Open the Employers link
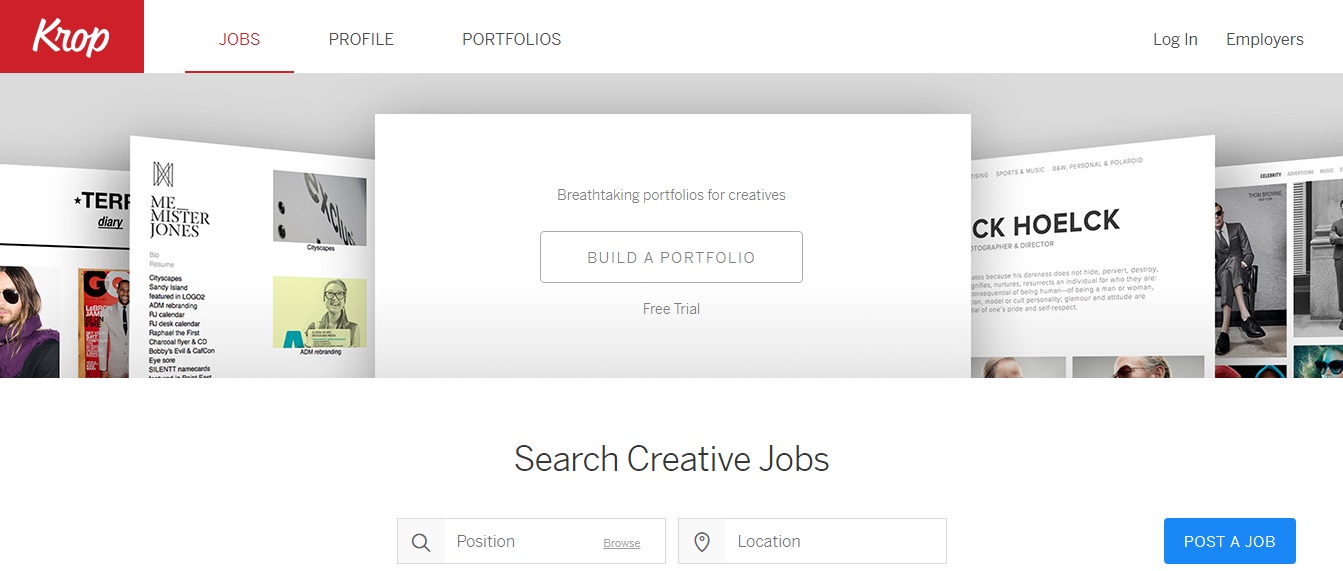 point(1265,40)
